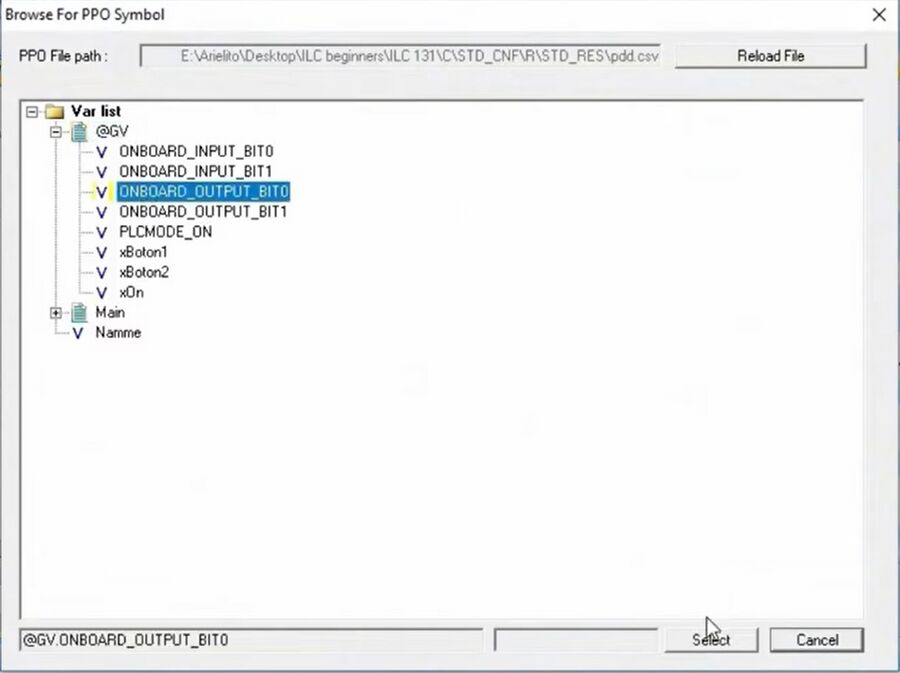Screen dimensions: 900x673
Task: Expand the Main tree node
Action: click(x=57, y=313)
